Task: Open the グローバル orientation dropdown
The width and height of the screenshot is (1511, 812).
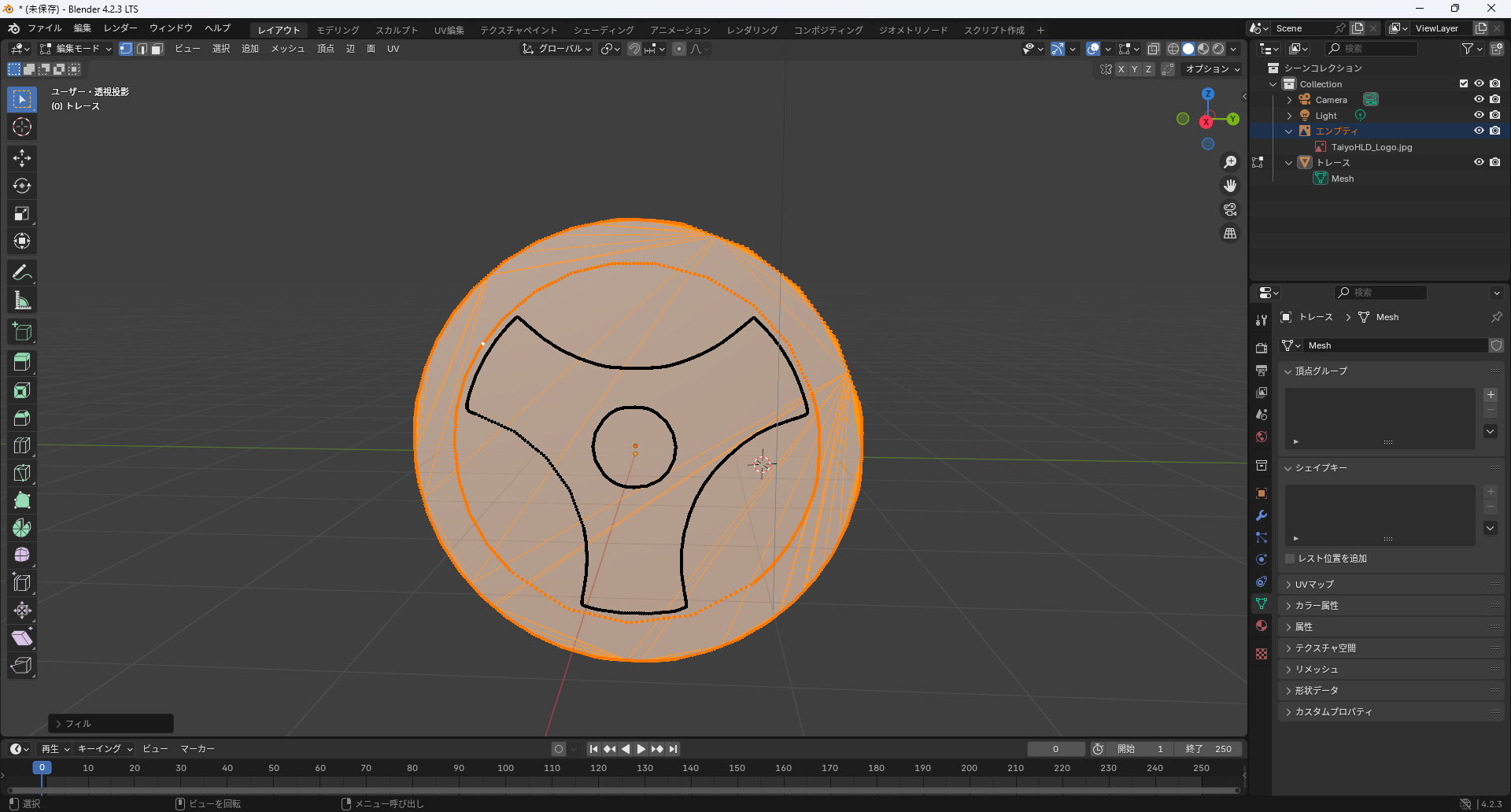Action: click(x=557, y=49)
